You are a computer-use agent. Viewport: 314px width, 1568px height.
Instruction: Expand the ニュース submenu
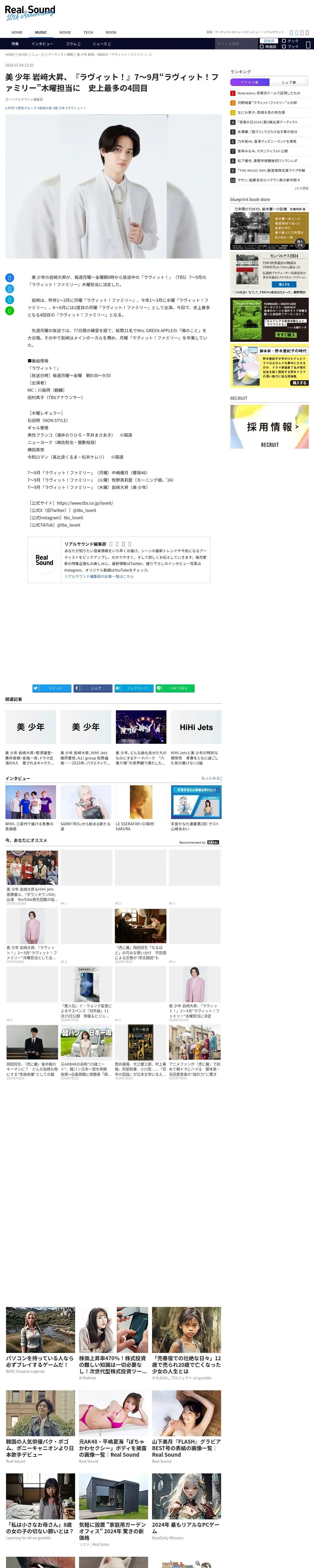click(101, 44)
